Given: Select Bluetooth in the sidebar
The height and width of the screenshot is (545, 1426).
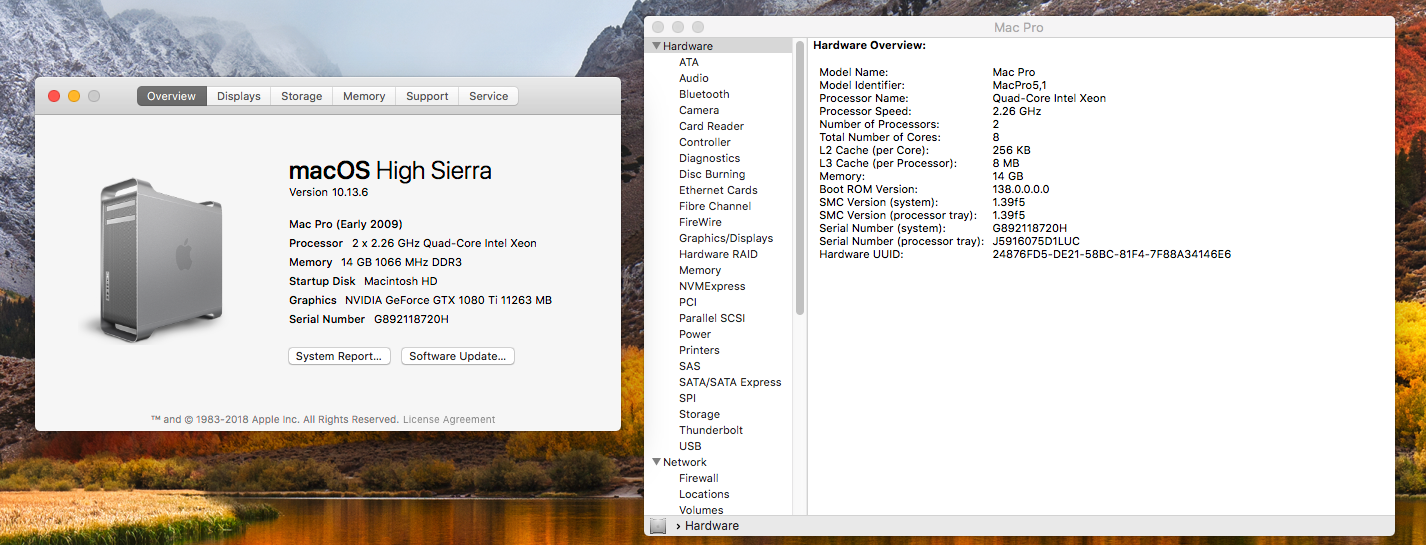Looking at the screenshot, I should (705, 94).
